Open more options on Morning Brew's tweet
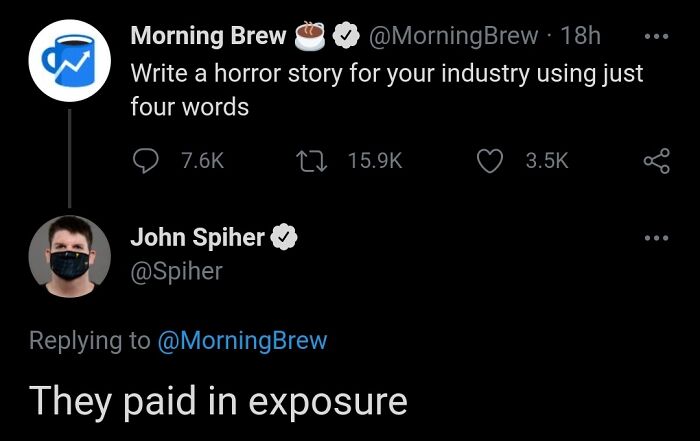 [656, 36]
